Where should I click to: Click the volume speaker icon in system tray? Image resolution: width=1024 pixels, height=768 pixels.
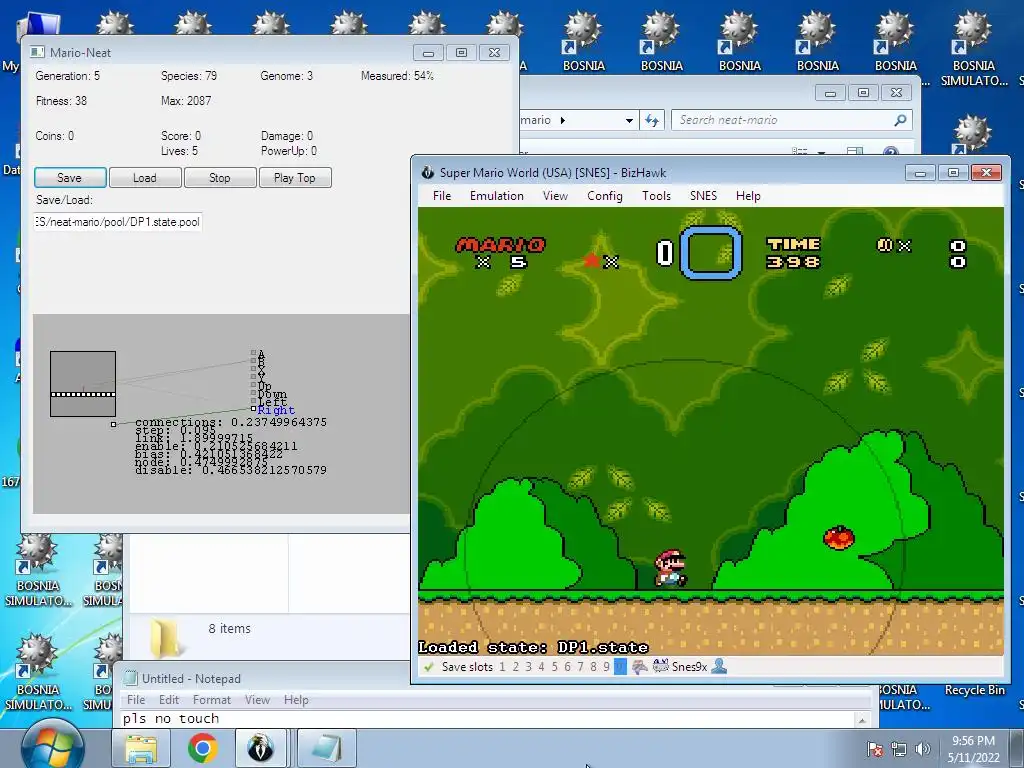pyautogui.click(x=923, y=749)
